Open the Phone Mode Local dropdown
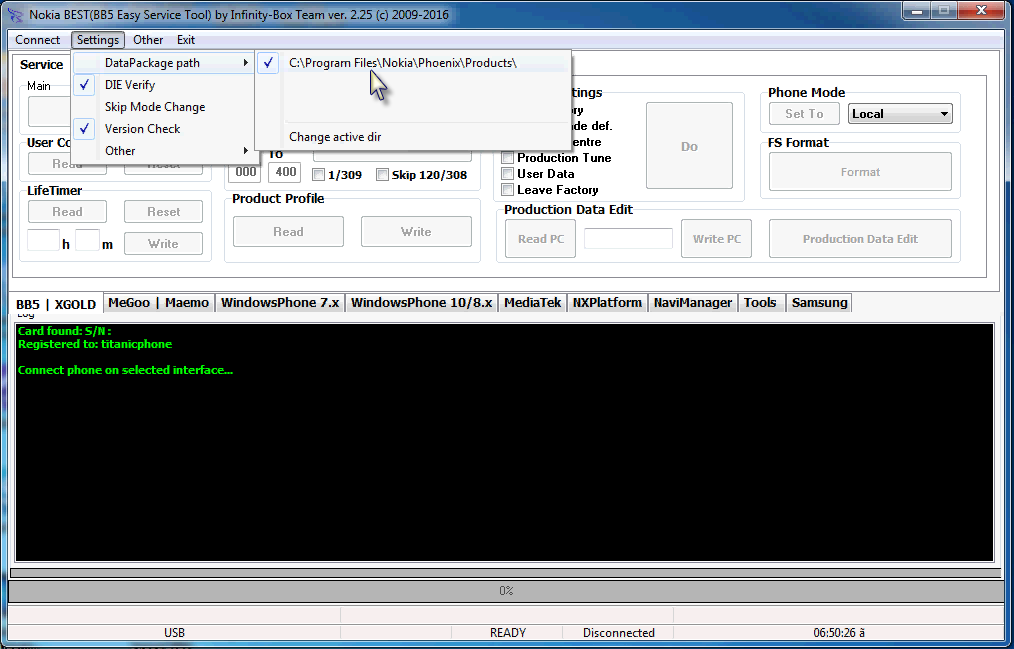Screen dimensions: 1014x649 tap(900, 114)
